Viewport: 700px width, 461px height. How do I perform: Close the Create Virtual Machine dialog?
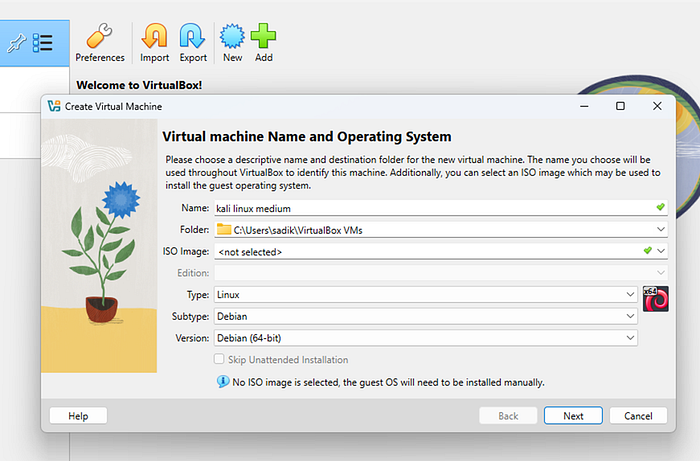point(657,106)
